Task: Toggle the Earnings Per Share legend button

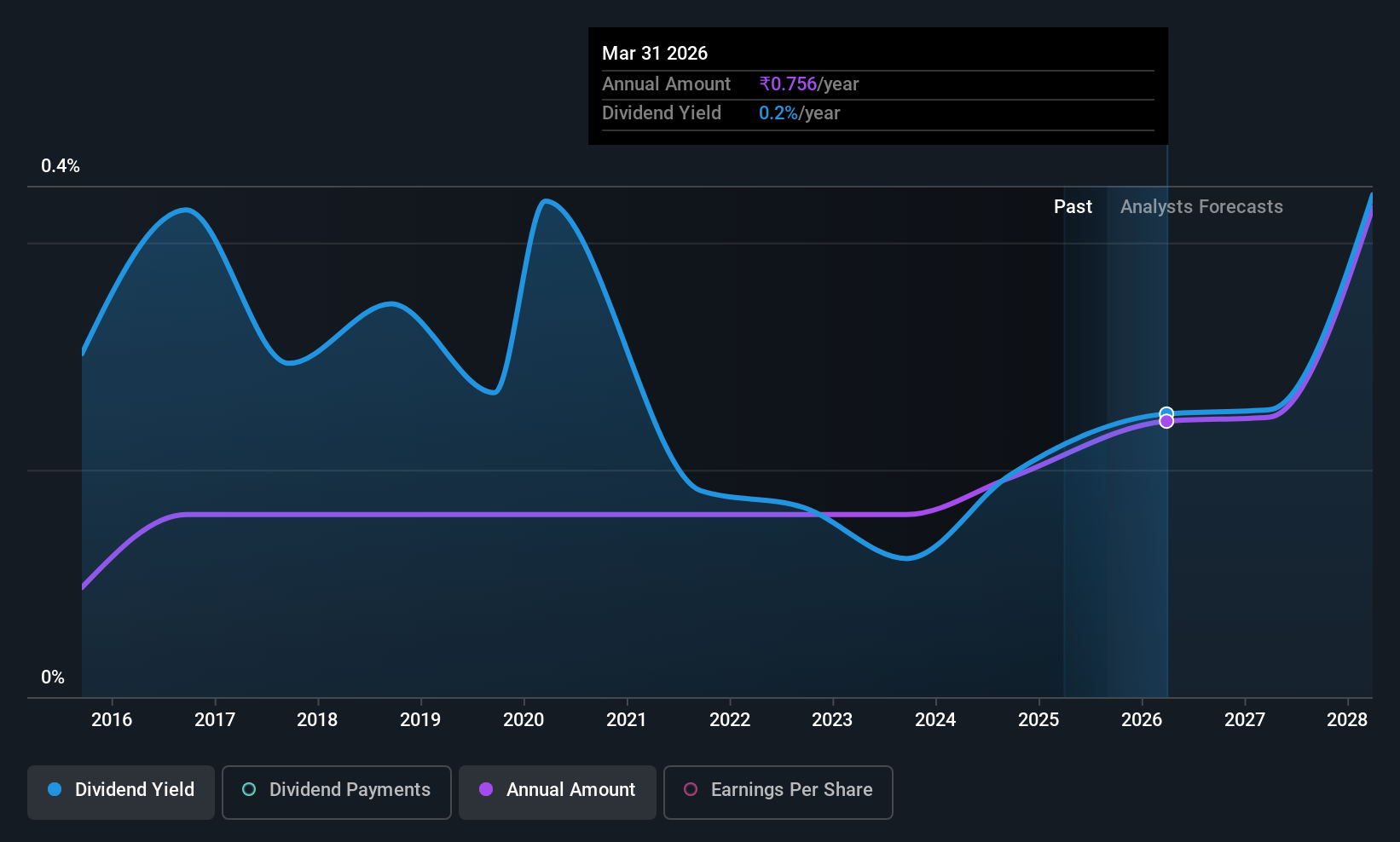Action: pyautogui.click(x=778, y=793)
